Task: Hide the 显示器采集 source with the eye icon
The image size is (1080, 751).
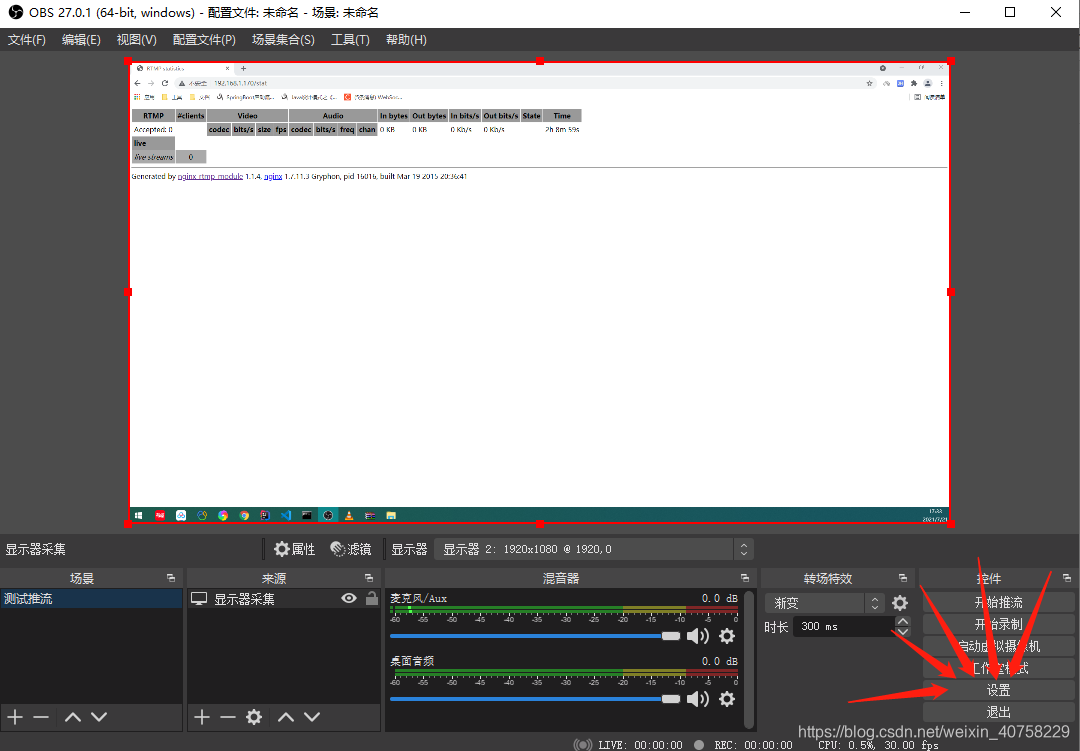Action: click(x=349, y=599)
